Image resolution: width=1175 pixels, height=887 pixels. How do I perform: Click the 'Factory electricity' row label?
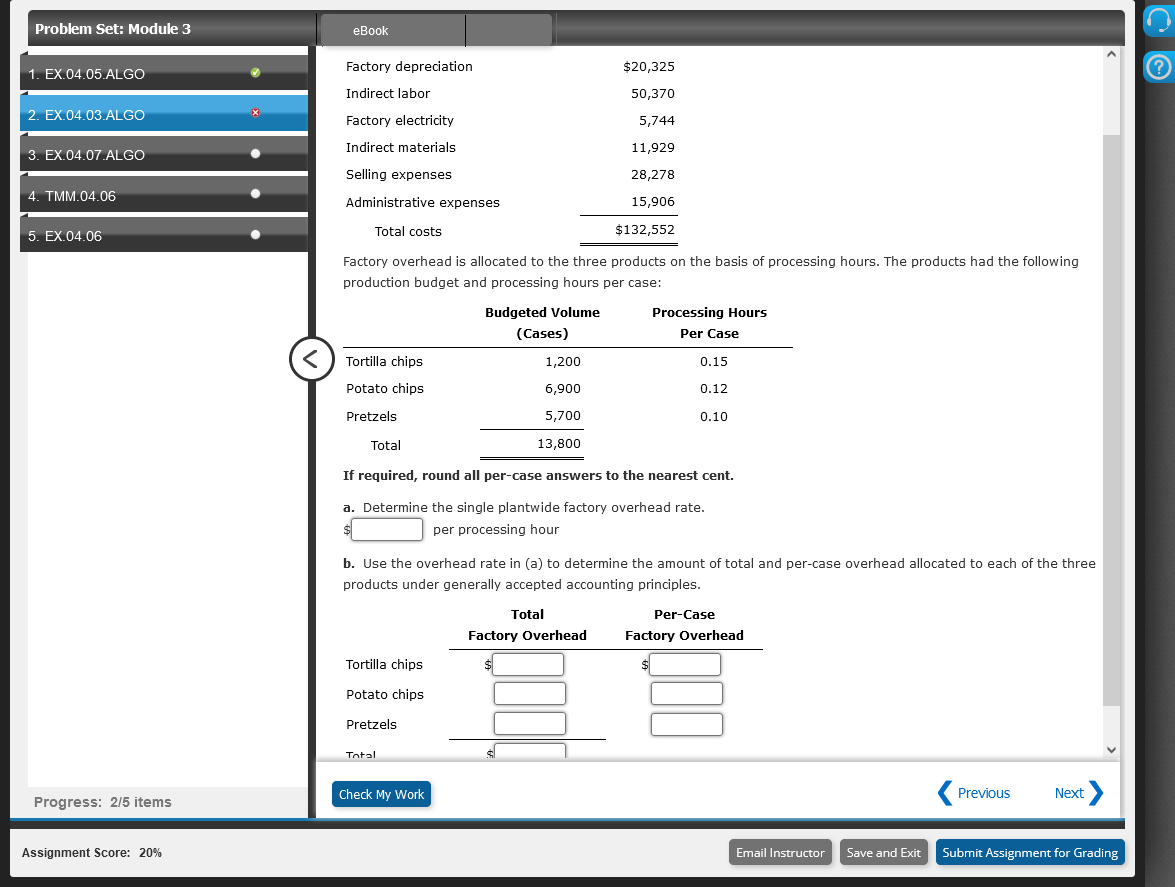tap(399, 121)
